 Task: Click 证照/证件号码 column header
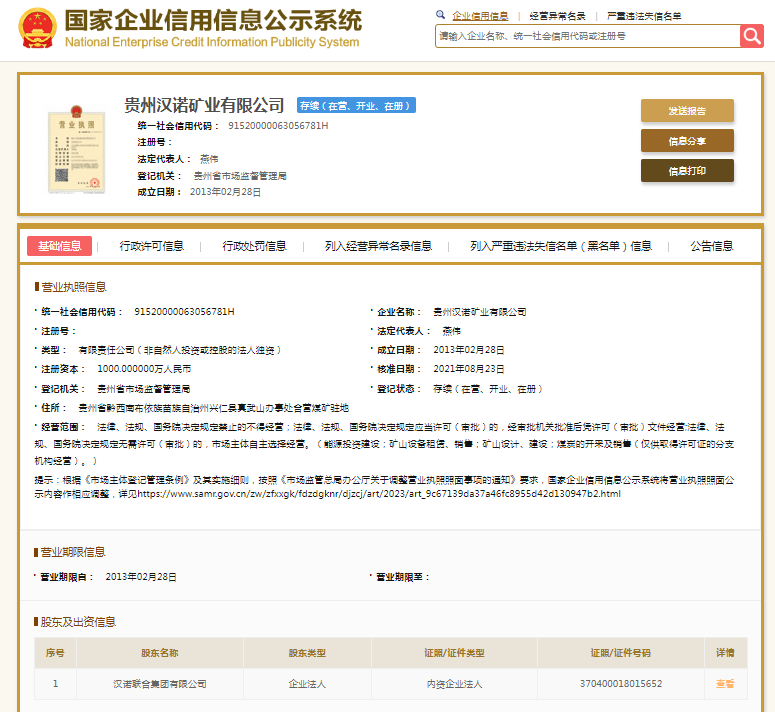(x=621, y=653)
